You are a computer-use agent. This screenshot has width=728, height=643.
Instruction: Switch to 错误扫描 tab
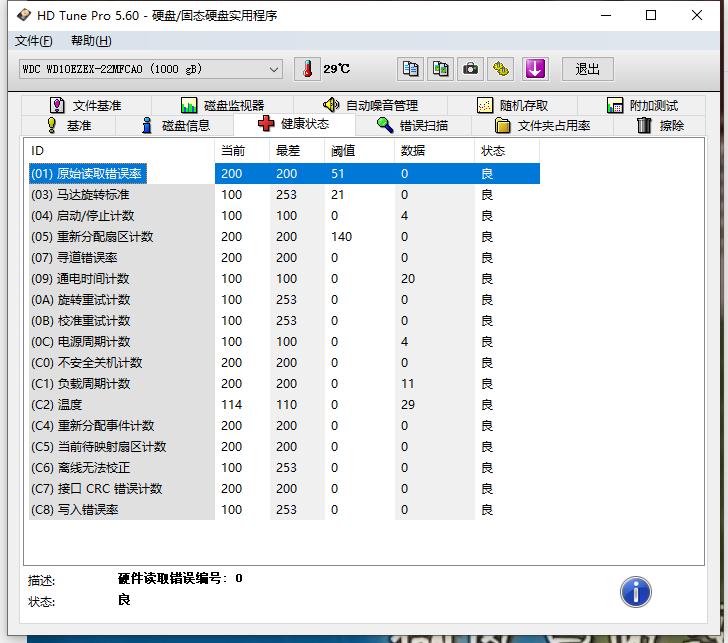pyautogui.click(x=412, y=125)
